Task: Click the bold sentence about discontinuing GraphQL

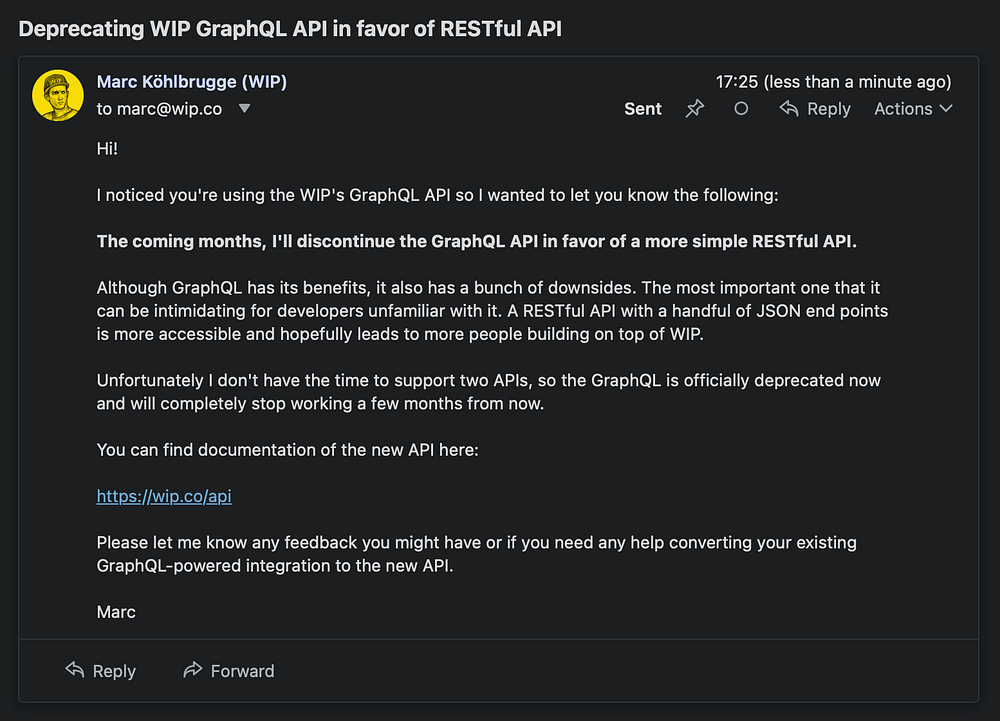Action: [477, 241]
